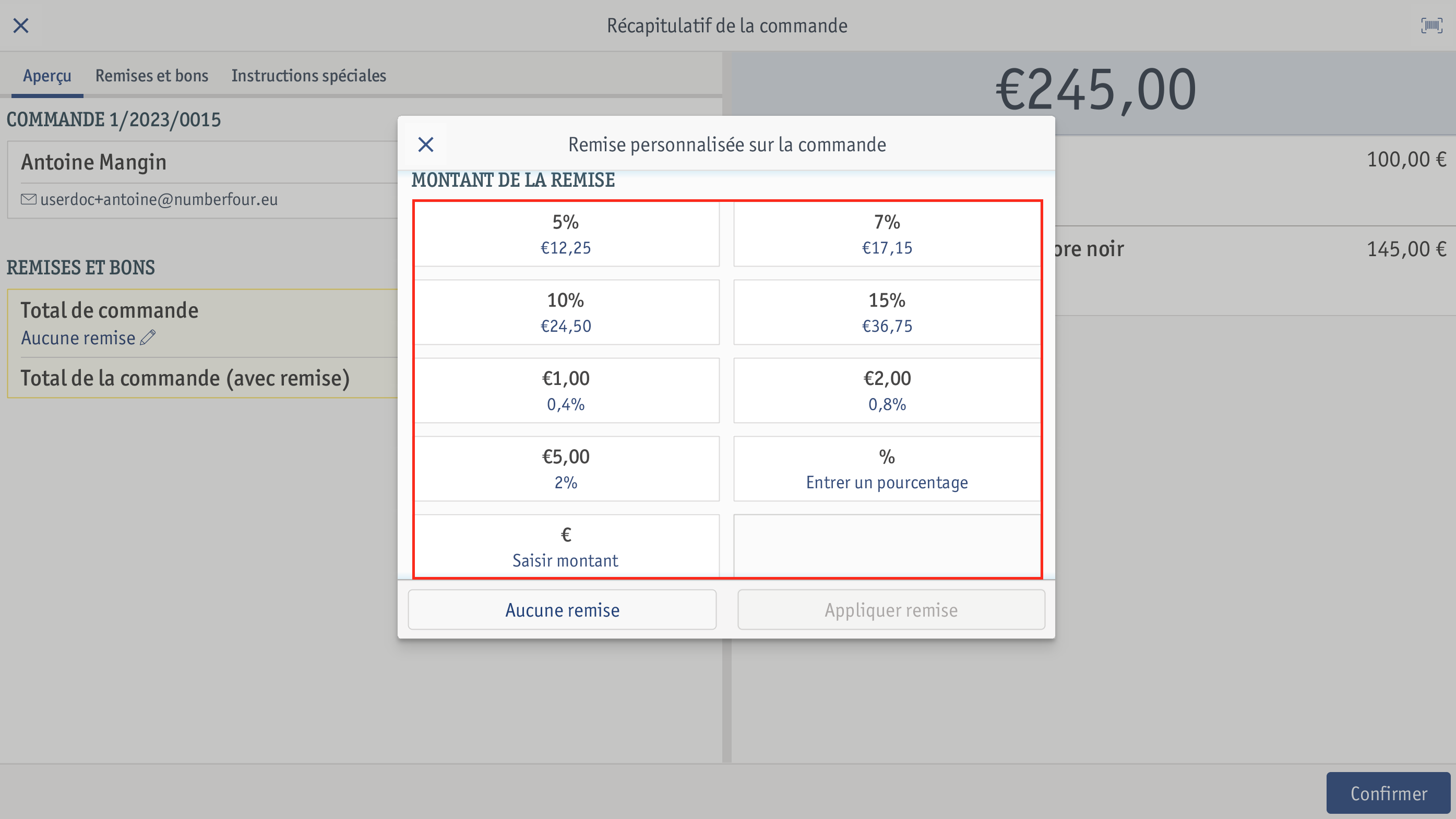This screenshot has width=1456, height=819.
Task: Open the Instructions spéciales tab
Action: point(308,76)
